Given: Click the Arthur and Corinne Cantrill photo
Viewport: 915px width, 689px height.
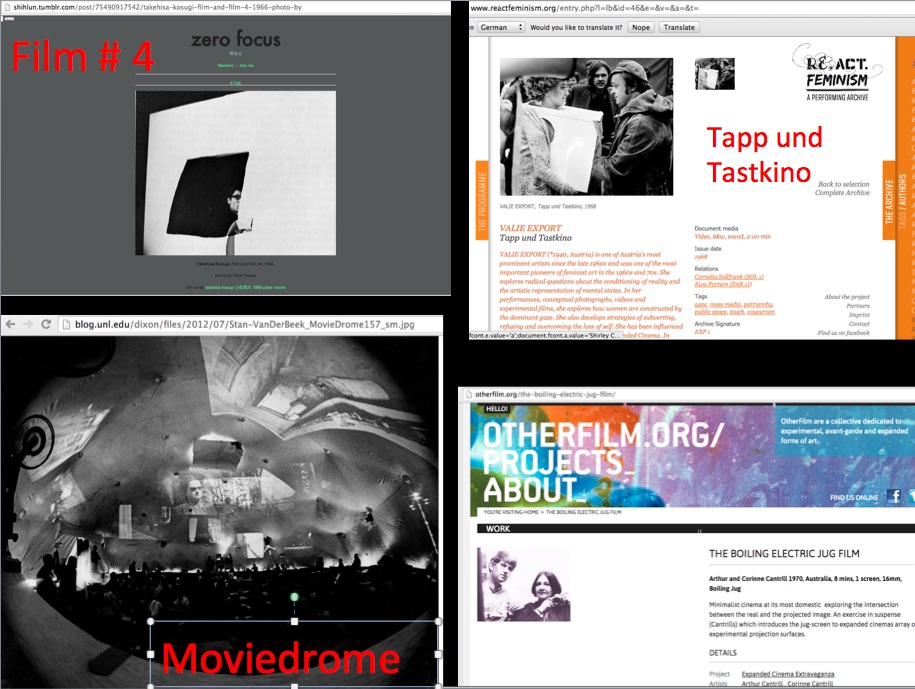Looking at the screenshot, I should click(523, 584).
